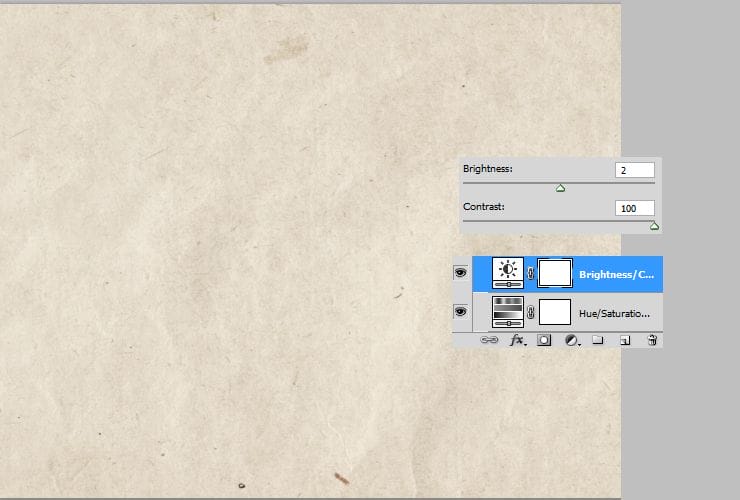Click the Contrast value field
The height and width of the screenshot is (500, 740).
(x=635, y=208)
